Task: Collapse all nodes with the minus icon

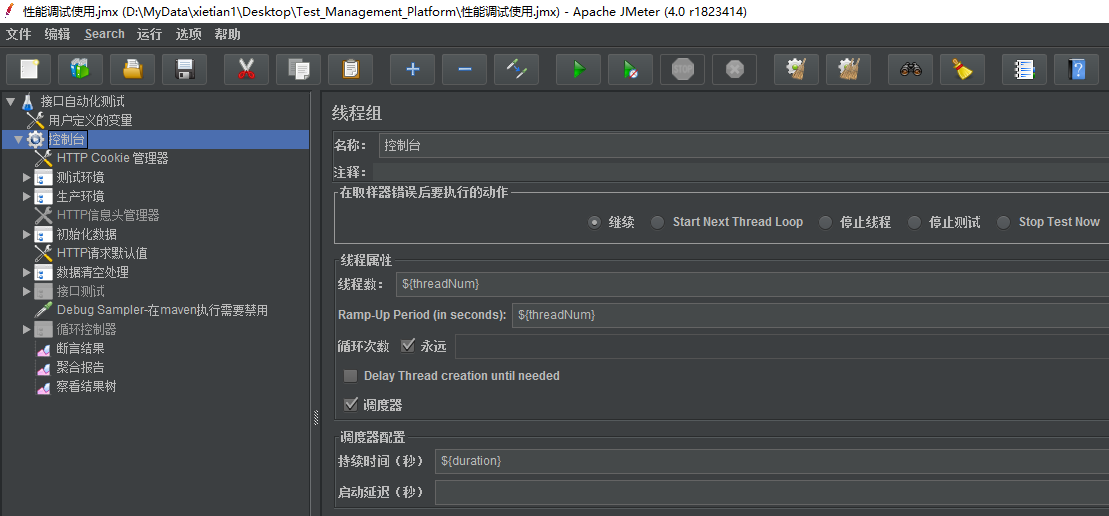Action: coord(465,69)
